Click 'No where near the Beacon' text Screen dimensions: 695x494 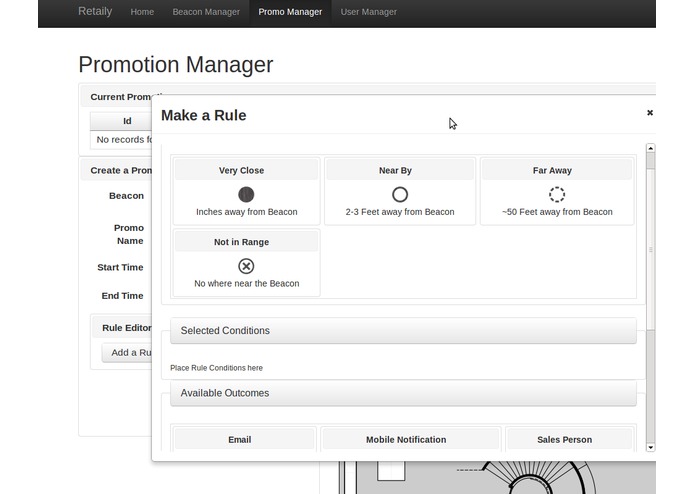click(247, 284)
